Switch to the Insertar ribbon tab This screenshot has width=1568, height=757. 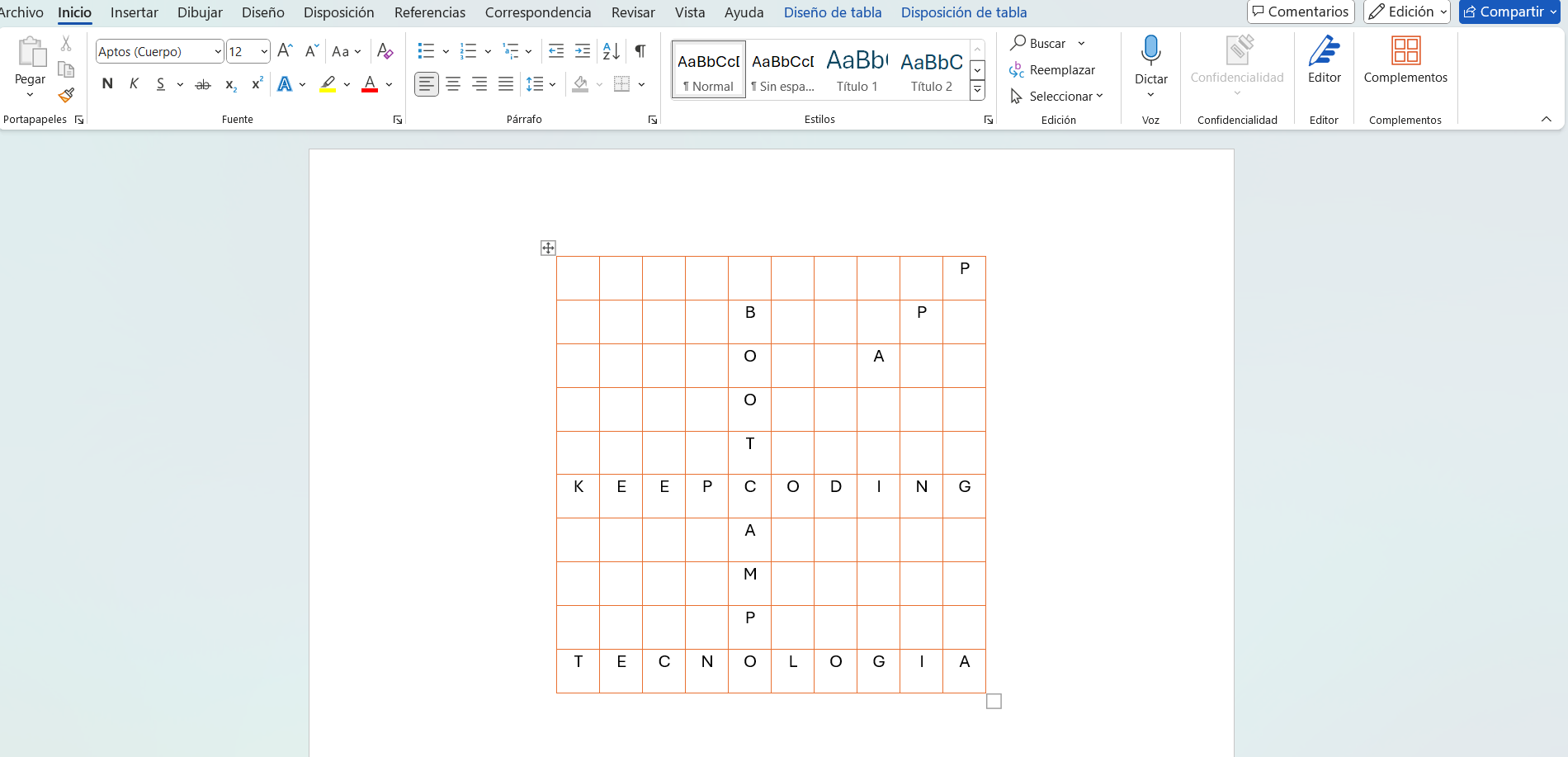(134, 12)
